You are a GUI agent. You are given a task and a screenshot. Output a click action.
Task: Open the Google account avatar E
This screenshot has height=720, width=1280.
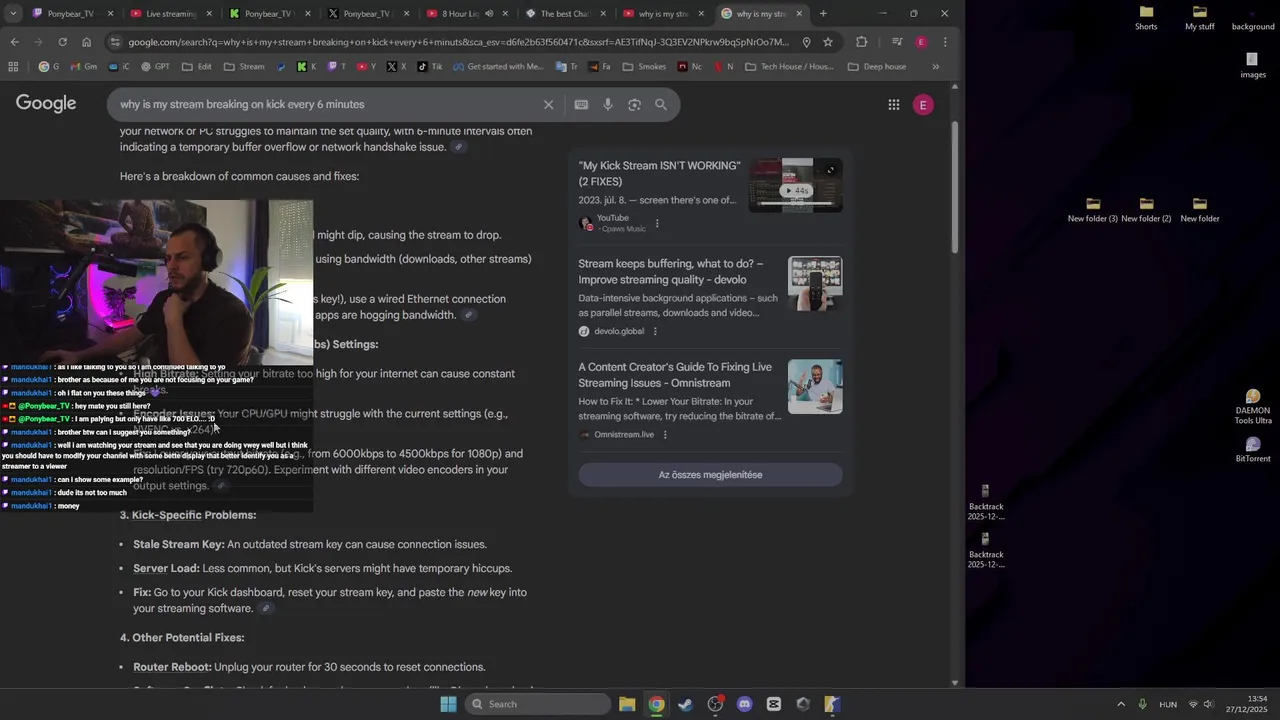point(923,105)
